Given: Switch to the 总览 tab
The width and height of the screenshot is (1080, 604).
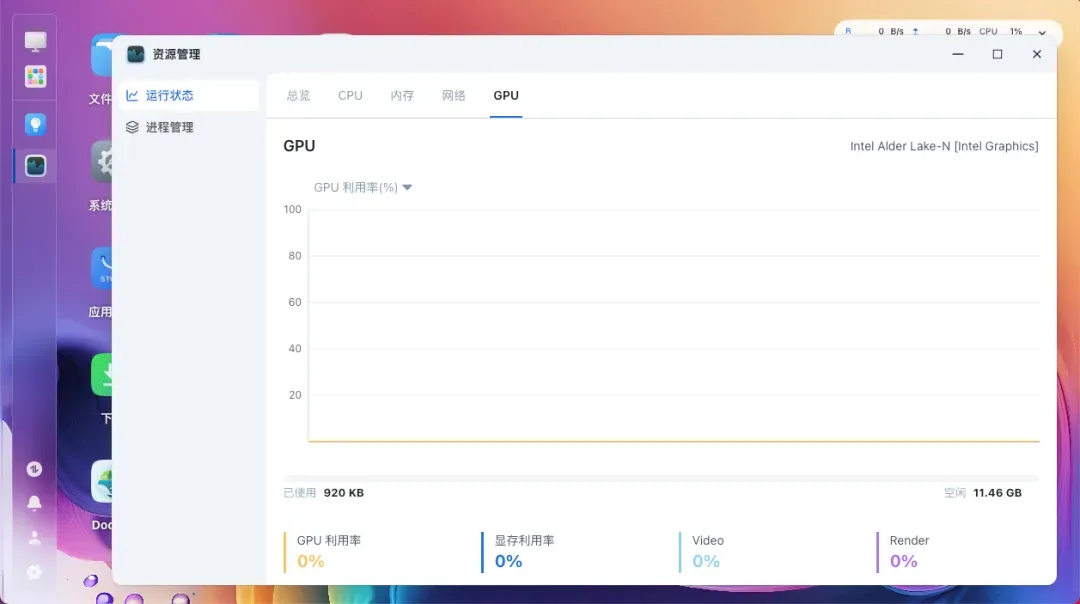Looking at the screenshot, I should point(298,96).
